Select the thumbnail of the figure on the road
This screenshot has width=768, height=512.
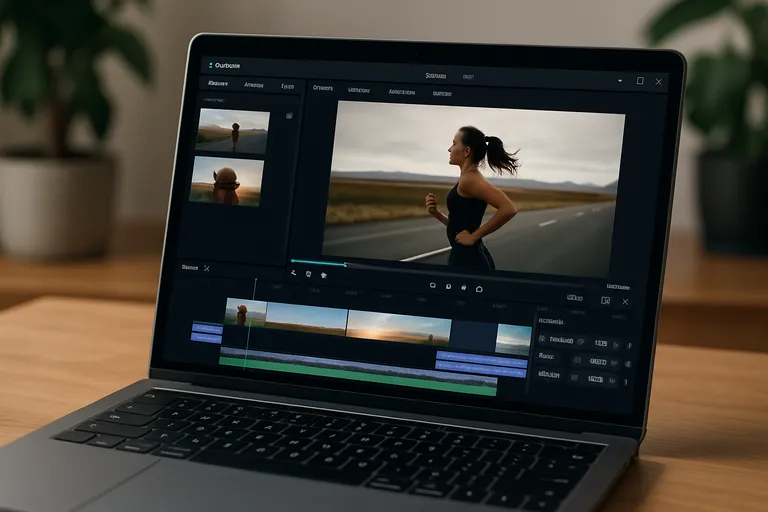(233, 131)
